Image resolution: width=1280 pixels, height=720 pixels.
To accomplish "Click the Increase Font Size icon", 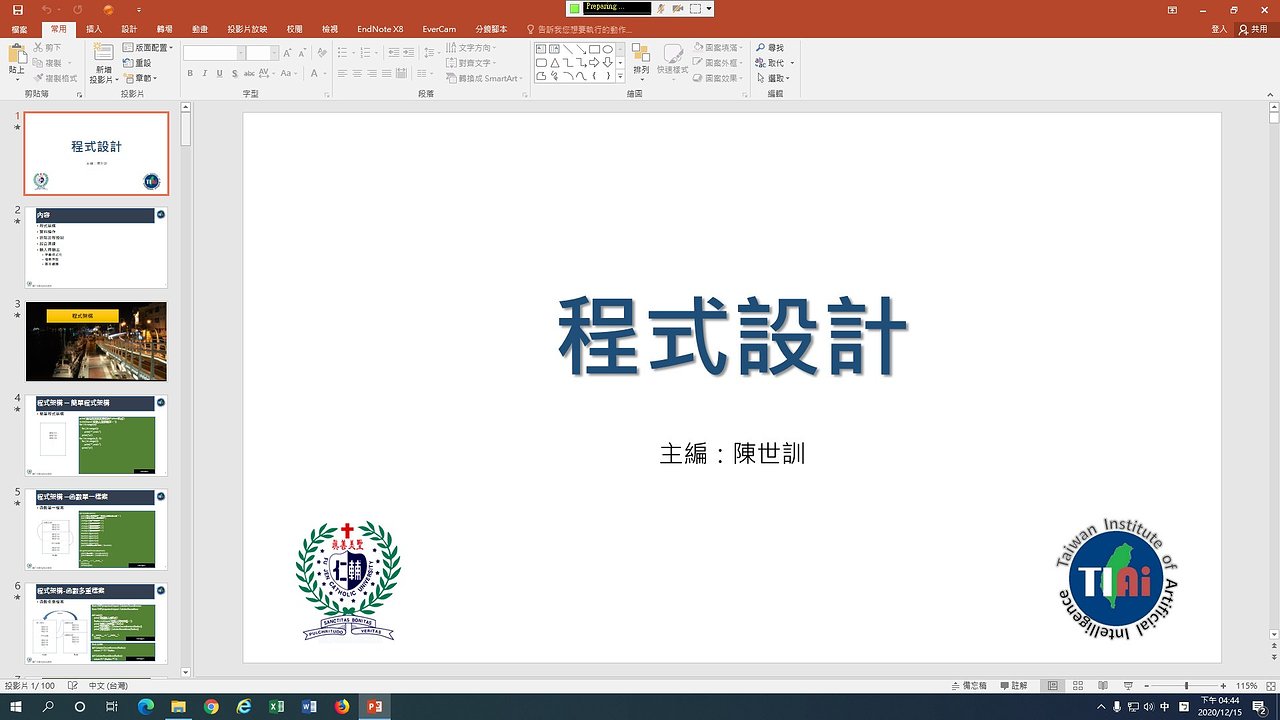I will [x=287, y=52].
